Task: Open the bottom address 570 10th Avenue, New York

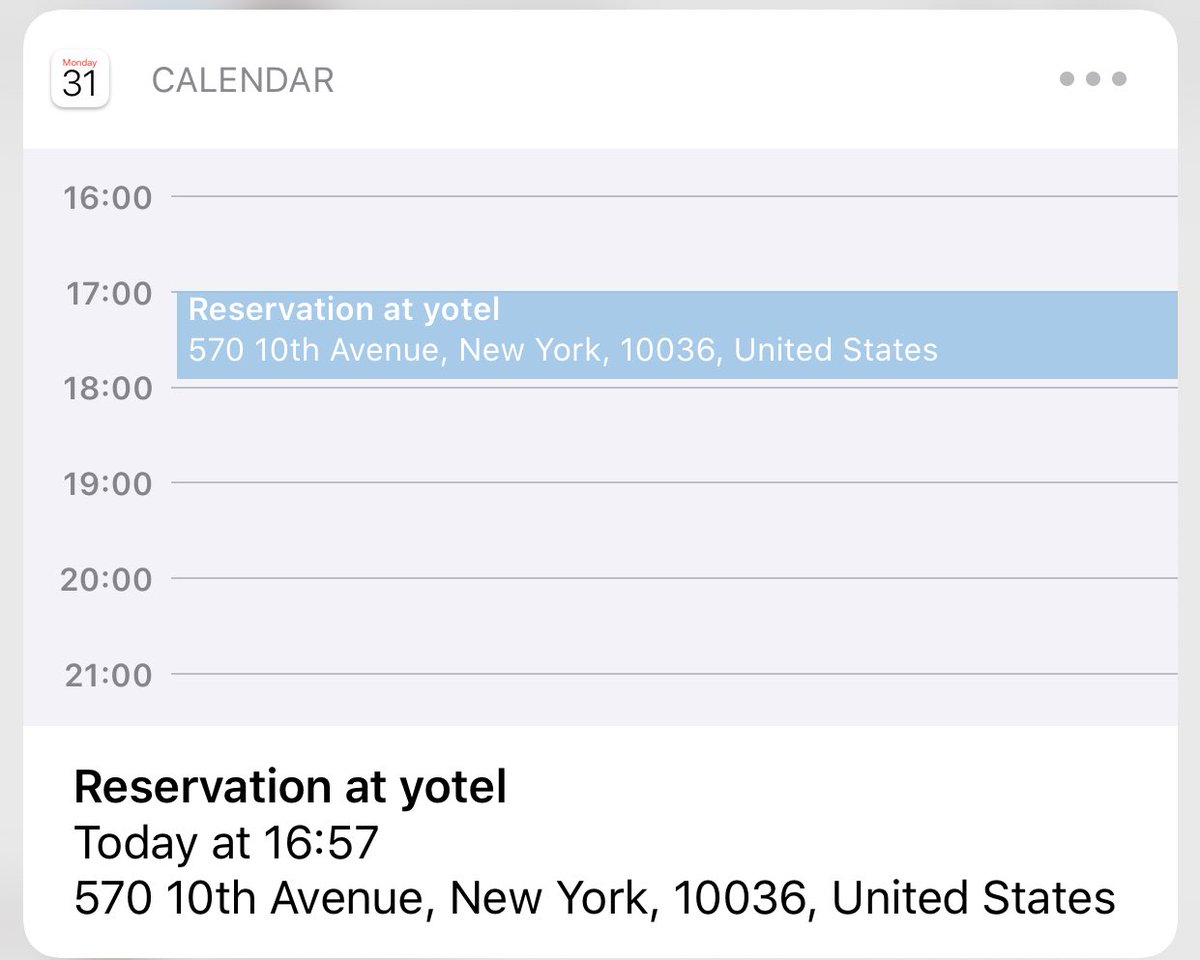Action: (595, 897)
